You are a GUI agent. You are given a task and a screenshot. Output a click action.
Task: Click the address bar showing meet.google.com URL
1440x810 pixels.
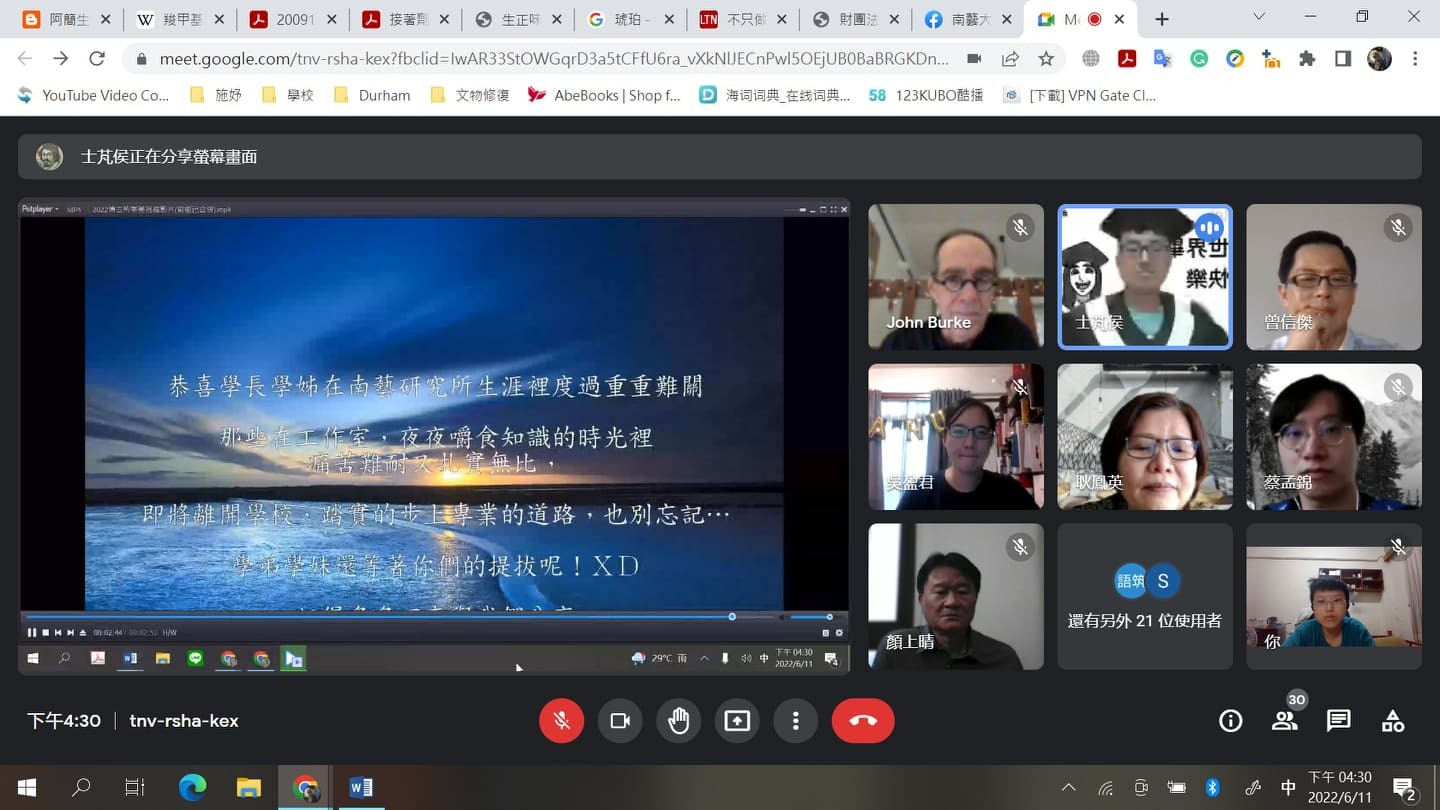(554, 59)
